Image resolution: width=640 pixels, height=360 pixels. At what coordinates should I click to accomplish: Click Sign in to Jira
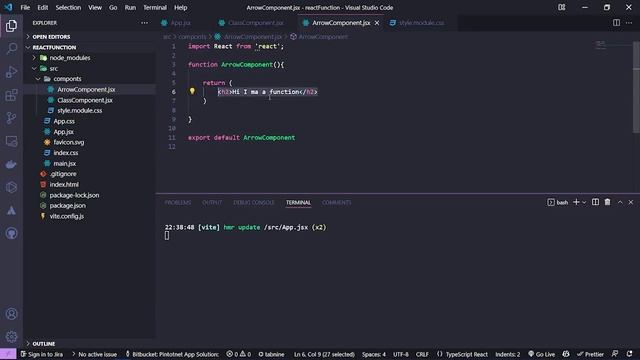pyautogui.click(x=41, y=354)
